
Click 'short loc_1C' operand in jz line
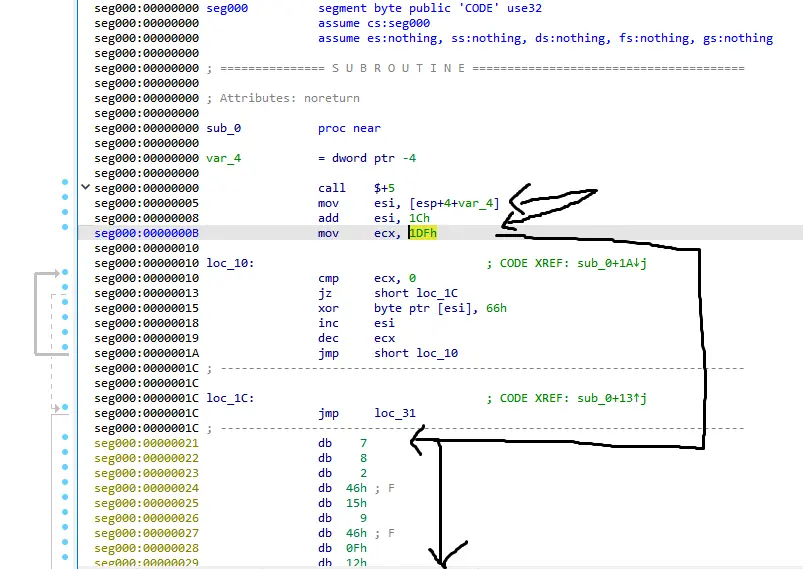click(x=416, y=293)
